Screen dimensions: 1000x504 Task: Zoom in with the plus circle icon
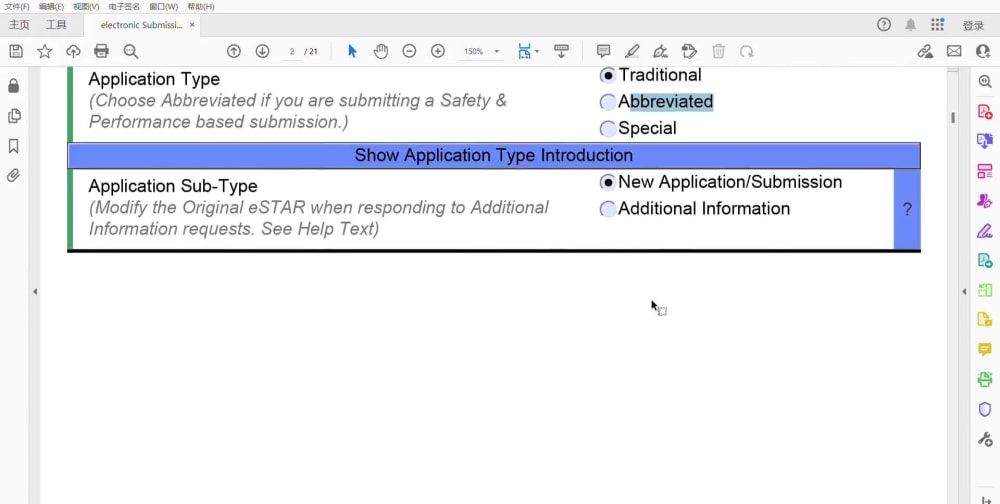438,51
